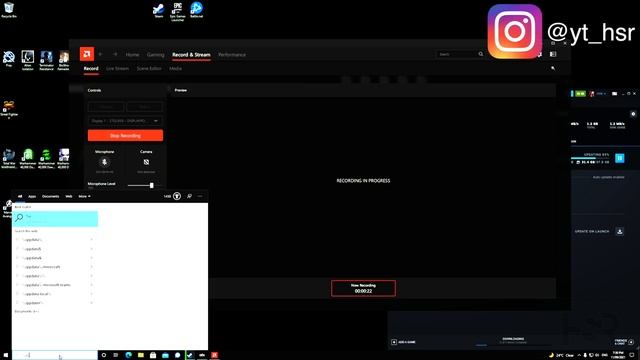Open Task View on the taskbar

point(116,355)
